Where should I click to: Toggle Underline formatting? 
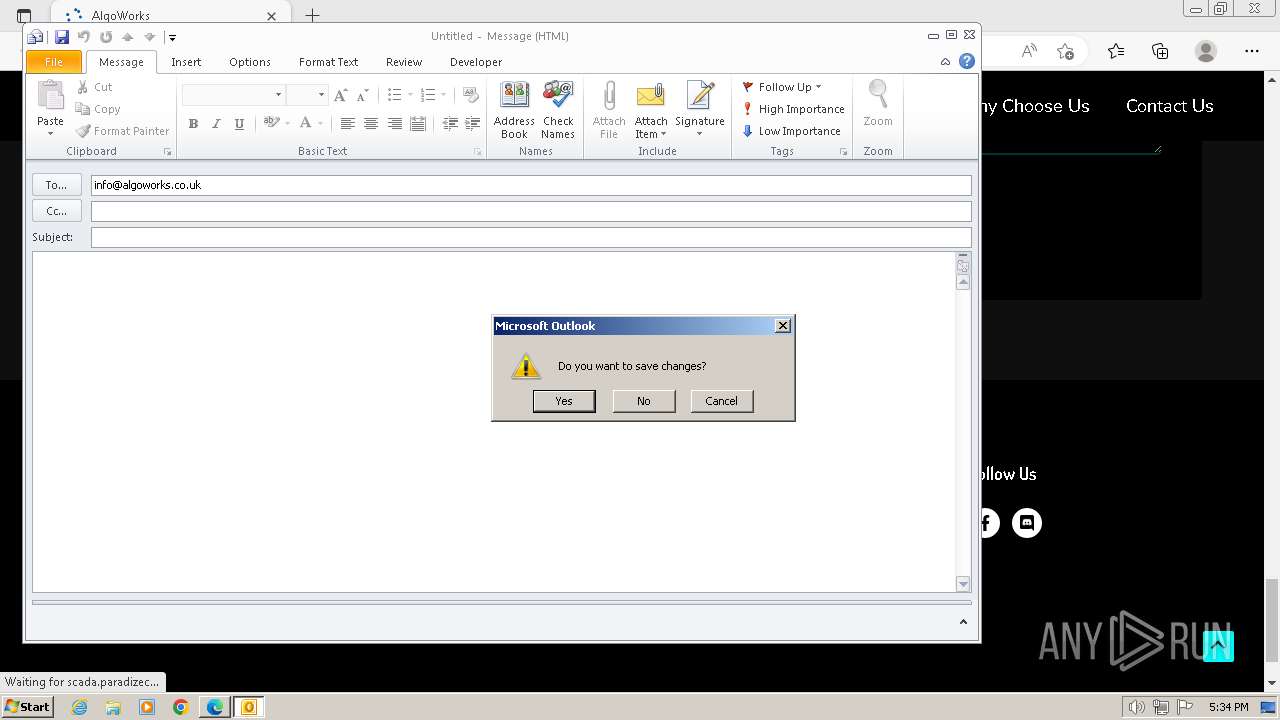coord(239,124)
